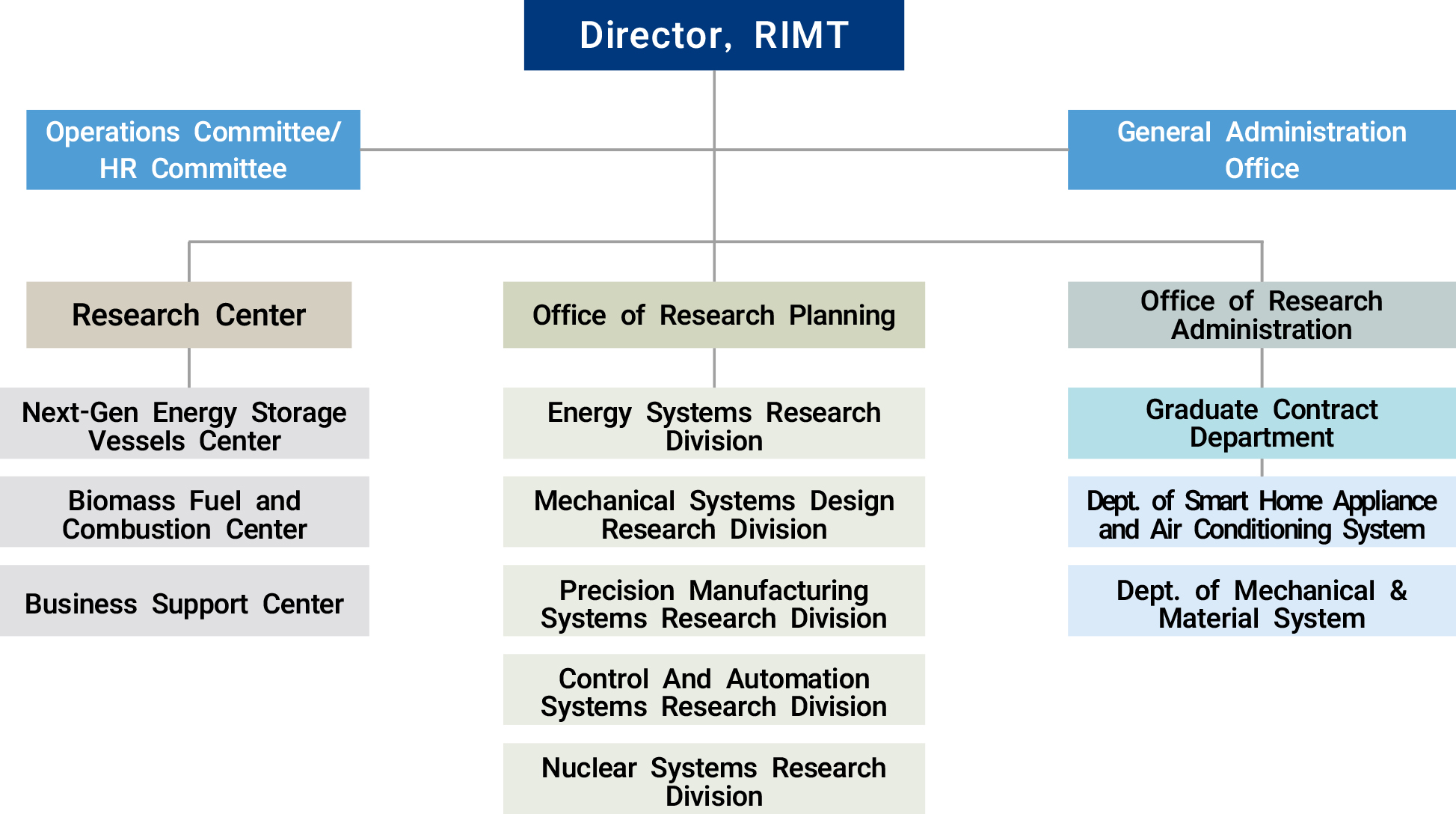Open the General Administration Office box
The width and height of the screenshot is (1456, 814).
1261,150
